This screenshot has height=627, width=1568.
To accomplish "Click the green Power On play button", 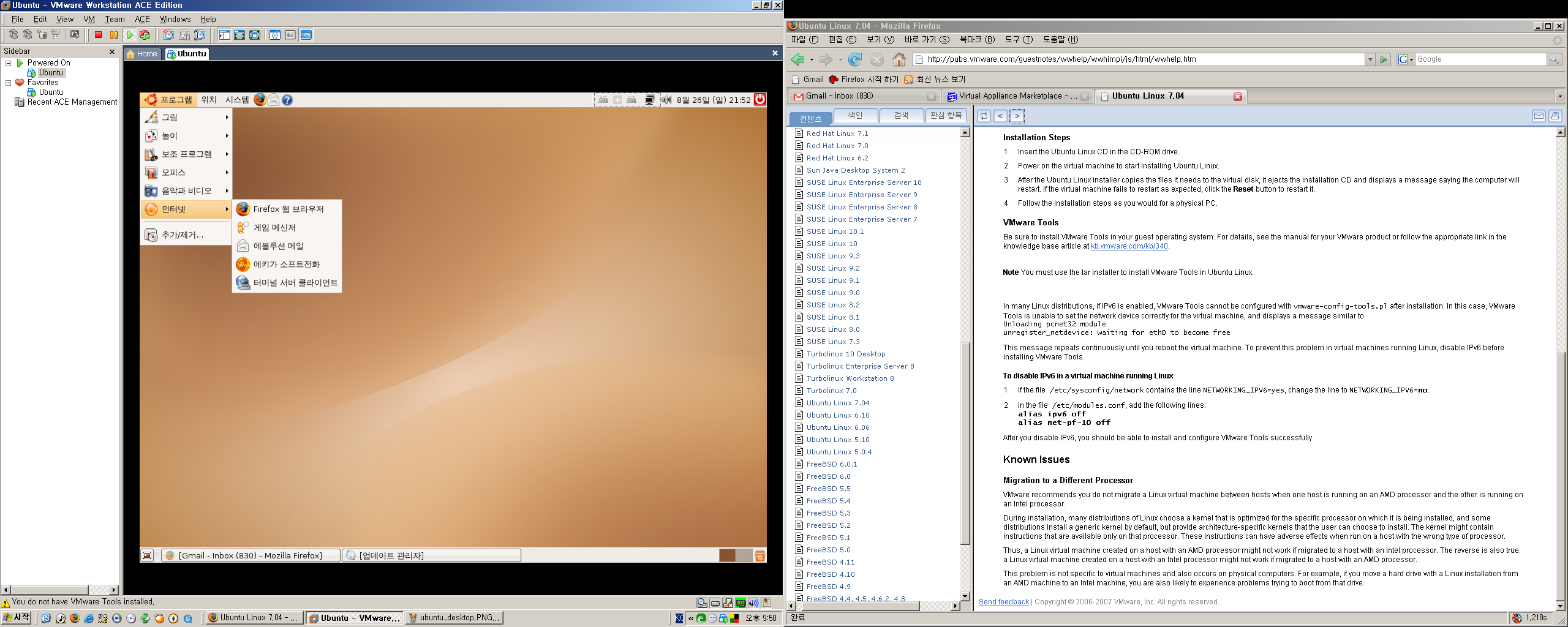I will point(130,35).
